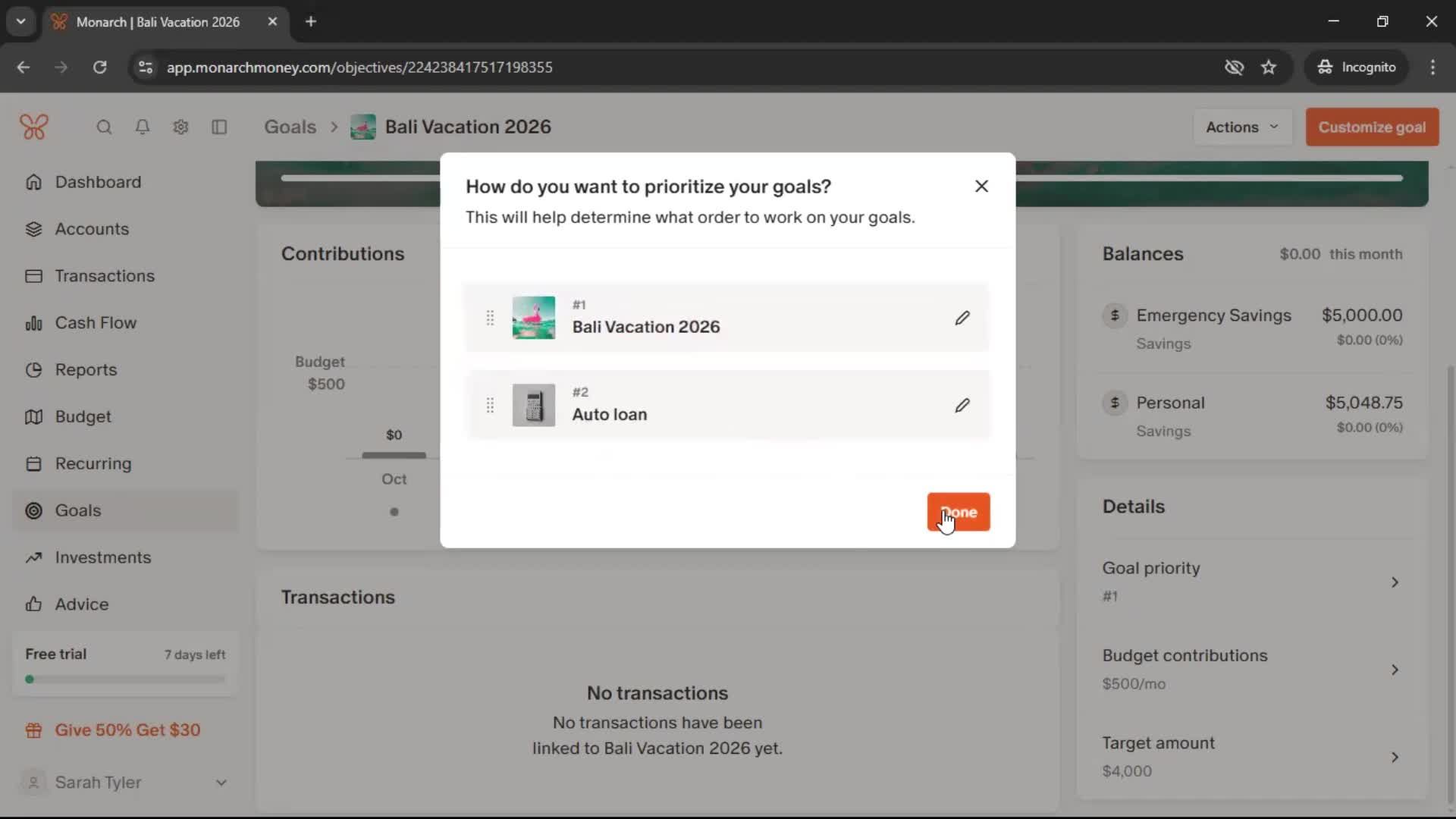Click the Customize goal button
Image resolution: width=1456 pixels, height=819 pixels.
coord(1371,127)
